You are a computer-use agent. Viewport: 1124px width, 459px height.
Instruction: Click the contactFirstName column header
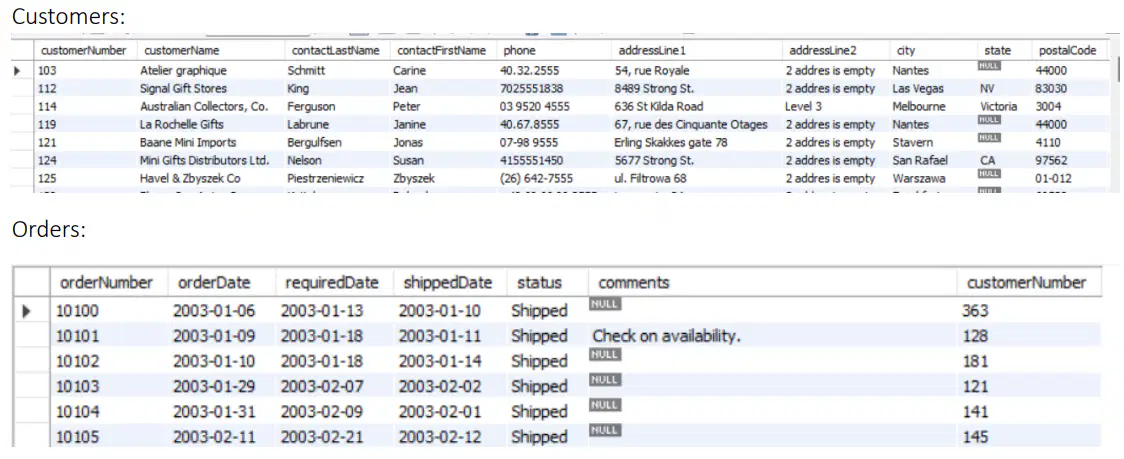click(443, 50)
